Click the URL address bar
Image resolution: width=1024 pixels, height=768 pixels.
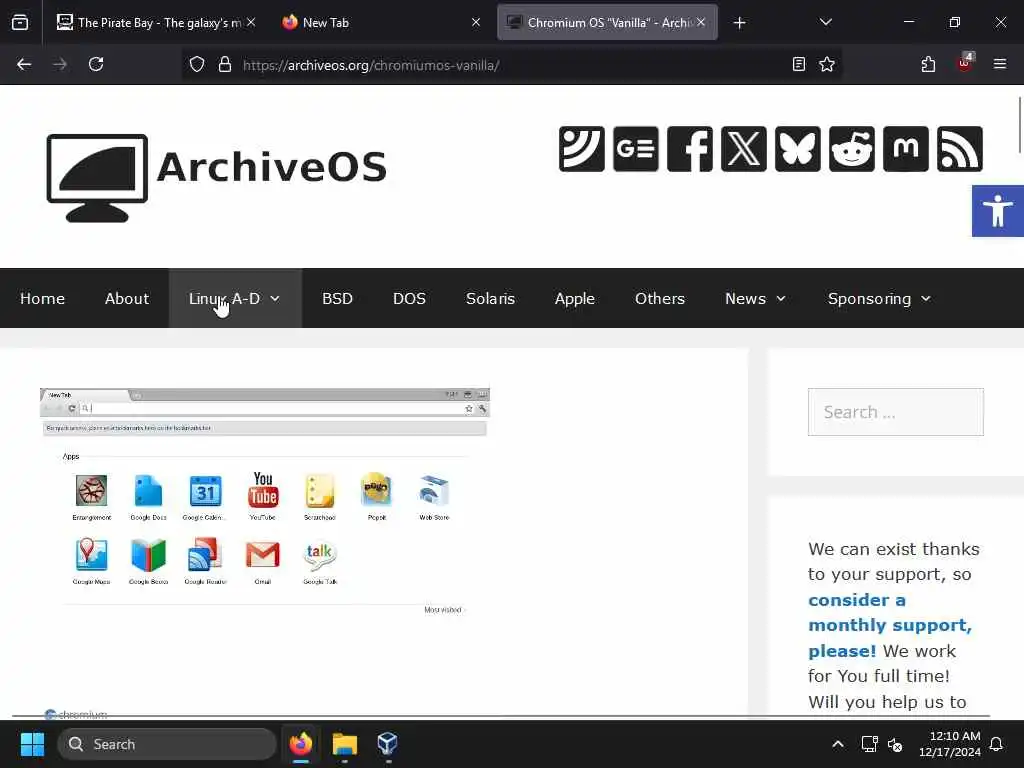(x=513, y=65)
